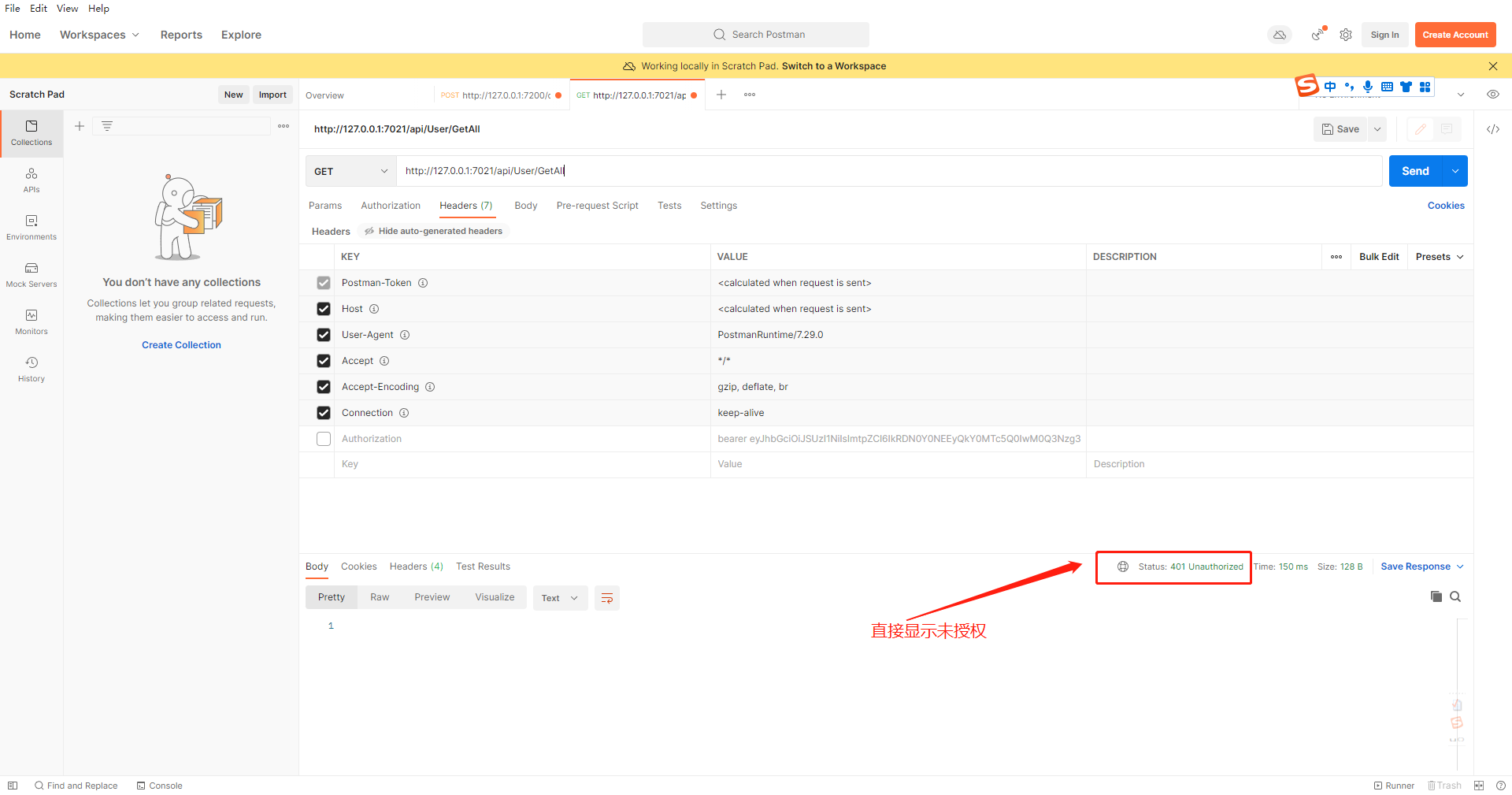Open the Workspaces dropdown
Screen dimensions: 1512x795
pyautogui.click(x=99, y=35)
